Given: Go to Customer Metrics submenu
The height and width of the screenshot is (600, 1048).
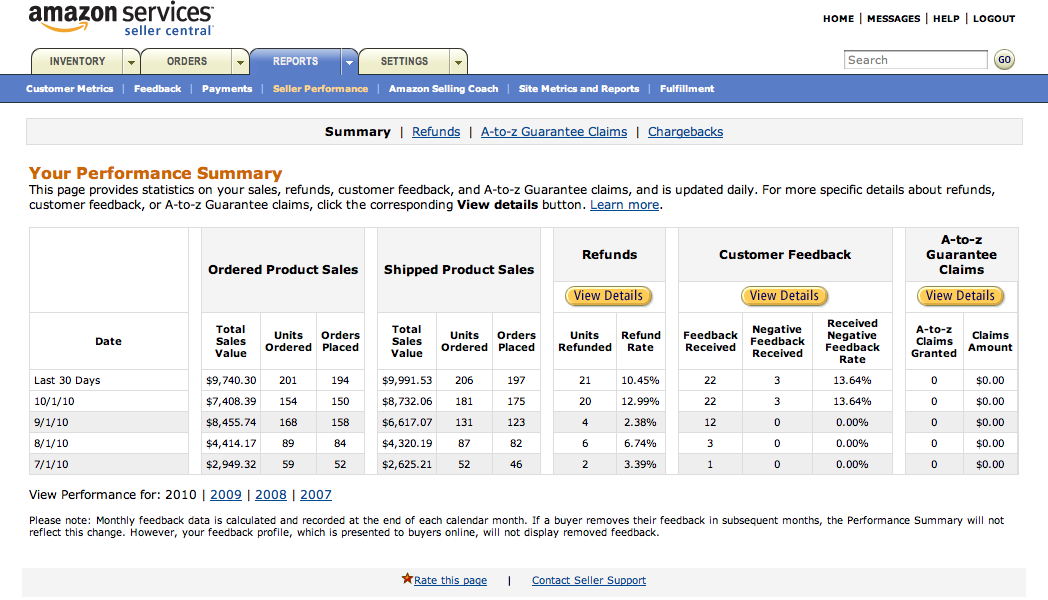Looking at the screenshot, I should pos(70,89).
